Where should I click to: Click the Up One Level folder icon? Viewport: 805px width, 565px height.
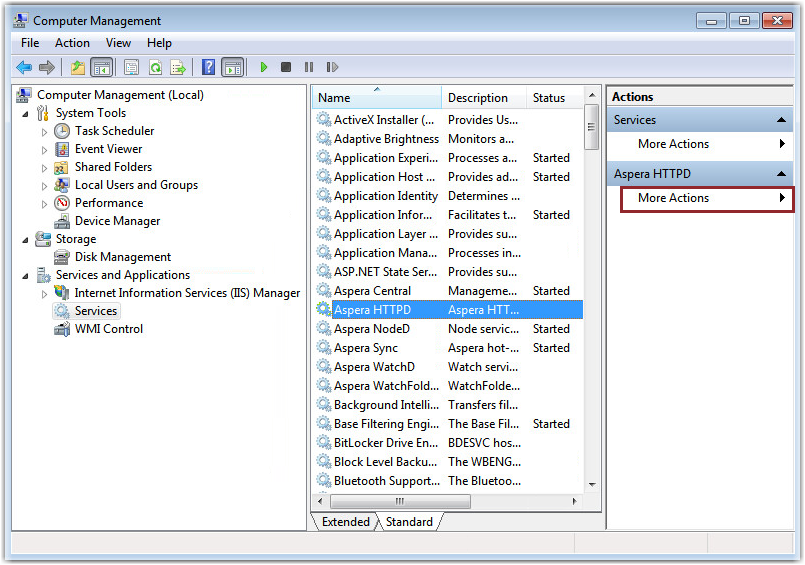(x=78, y=67)
